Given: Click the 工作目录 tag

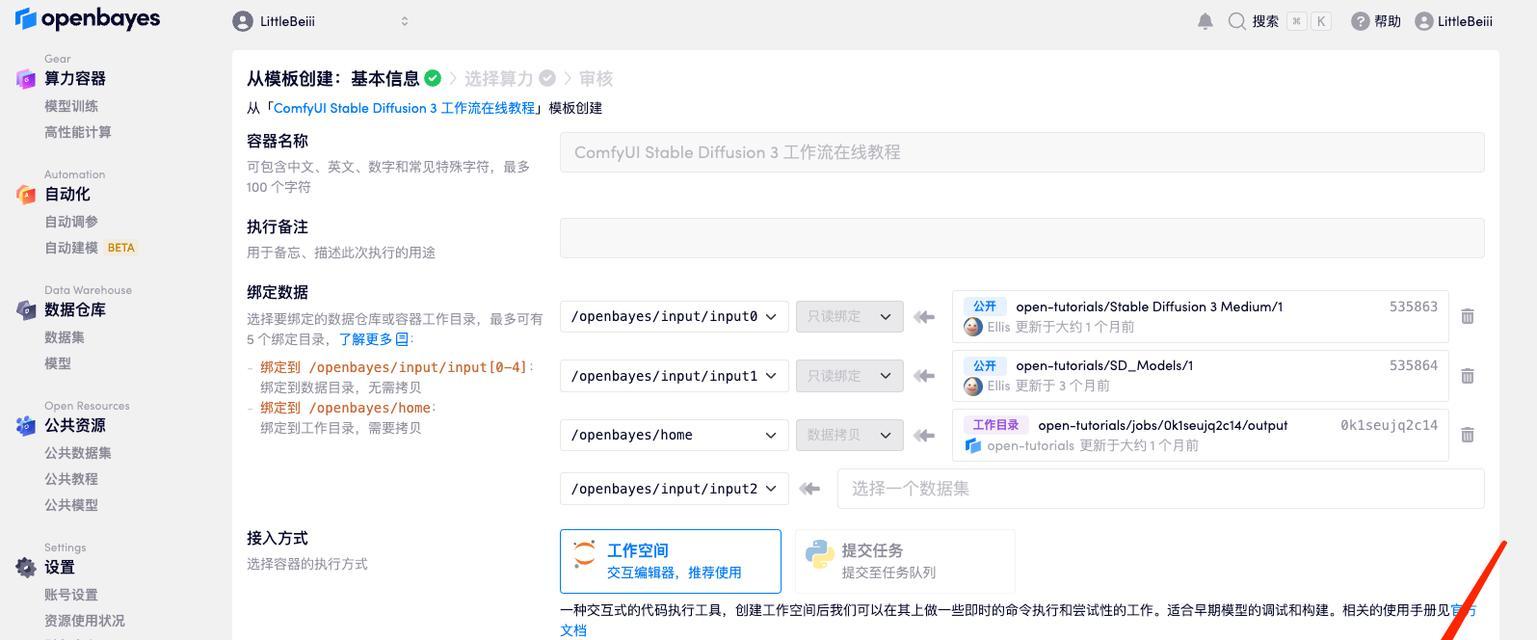Looking at the screenshot, I should click(x=996, y=425).
